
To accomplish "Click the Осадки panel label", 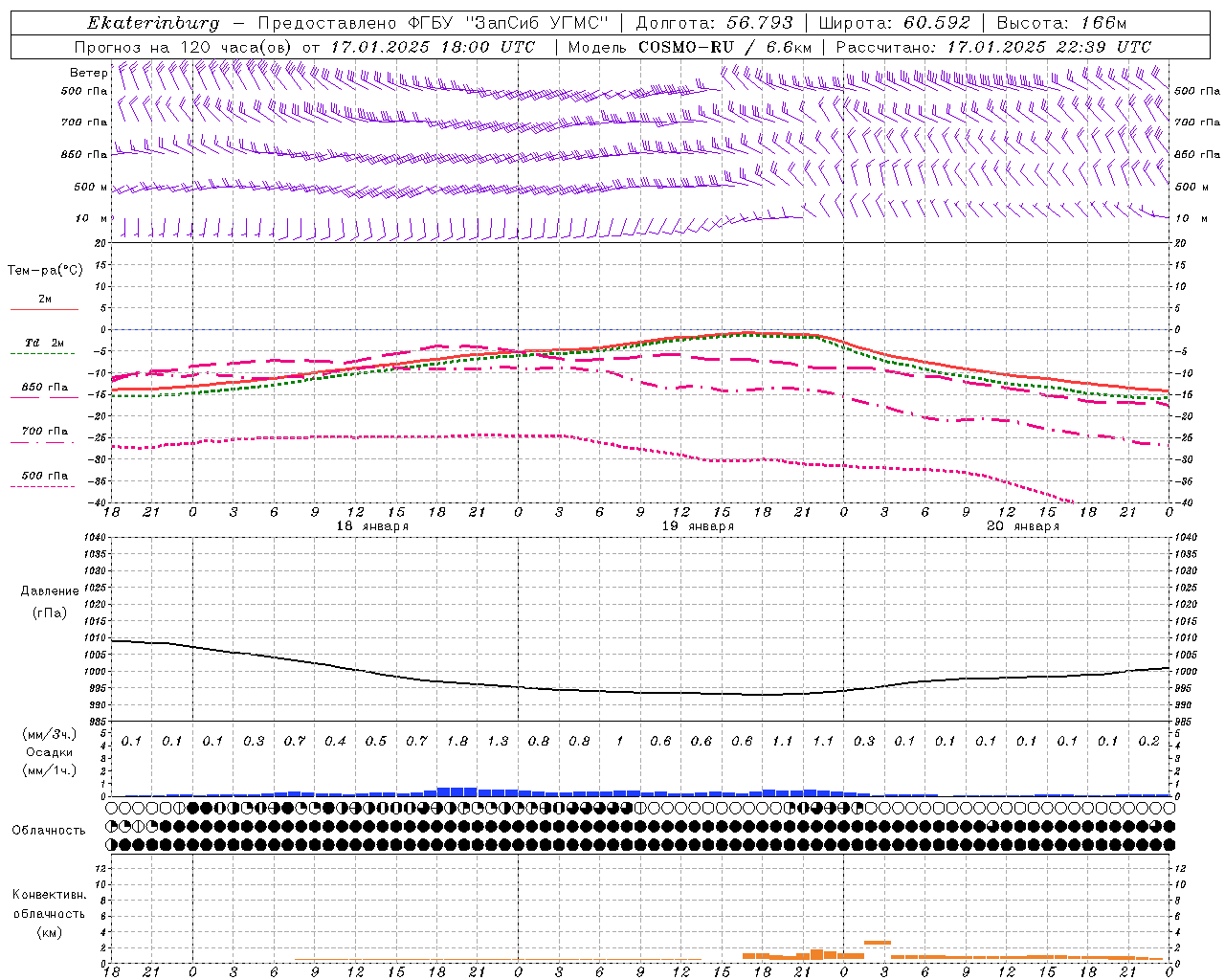I will [47, 752].
